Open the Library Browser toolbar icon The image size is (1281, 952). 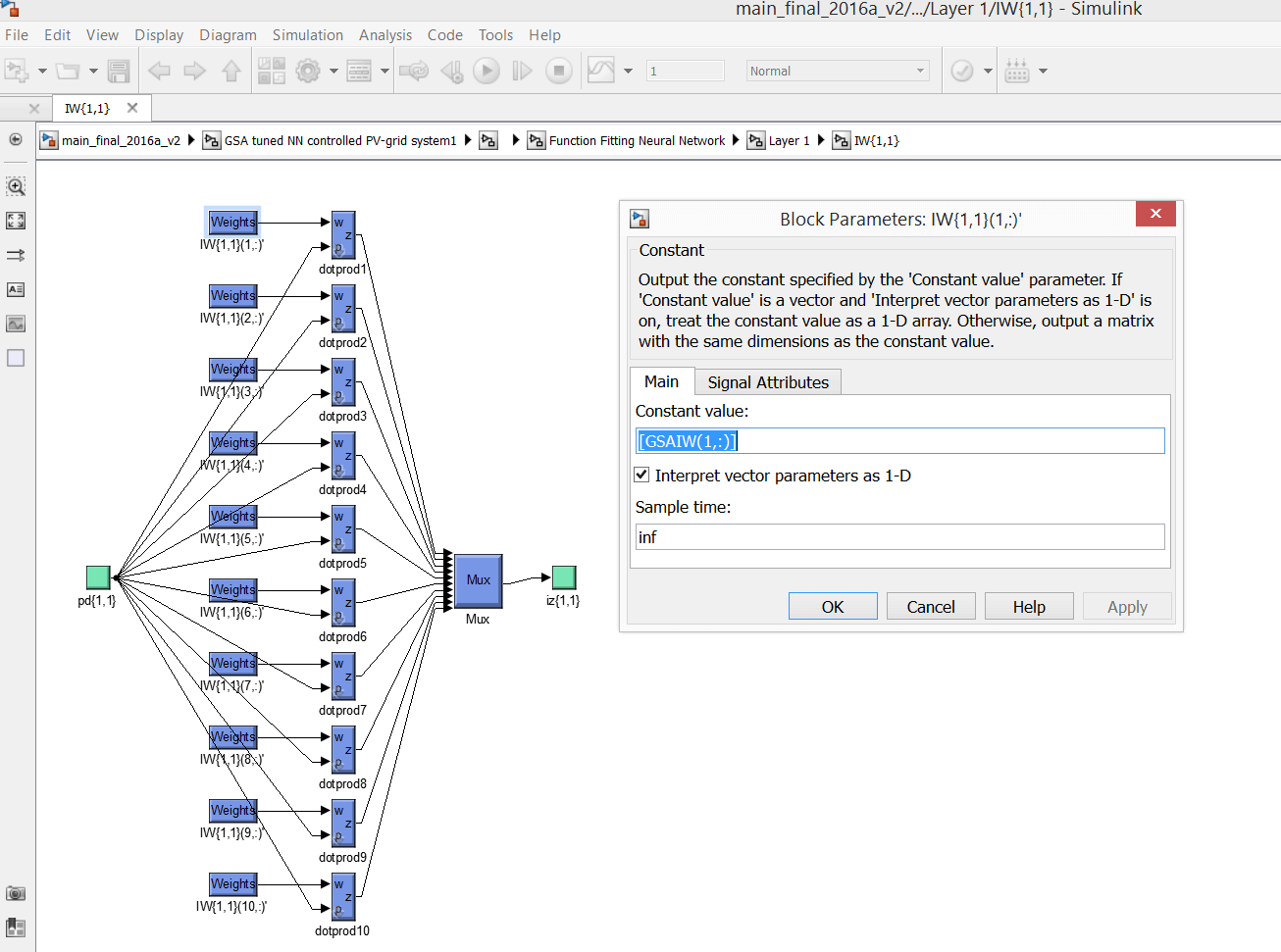(271, 71)
